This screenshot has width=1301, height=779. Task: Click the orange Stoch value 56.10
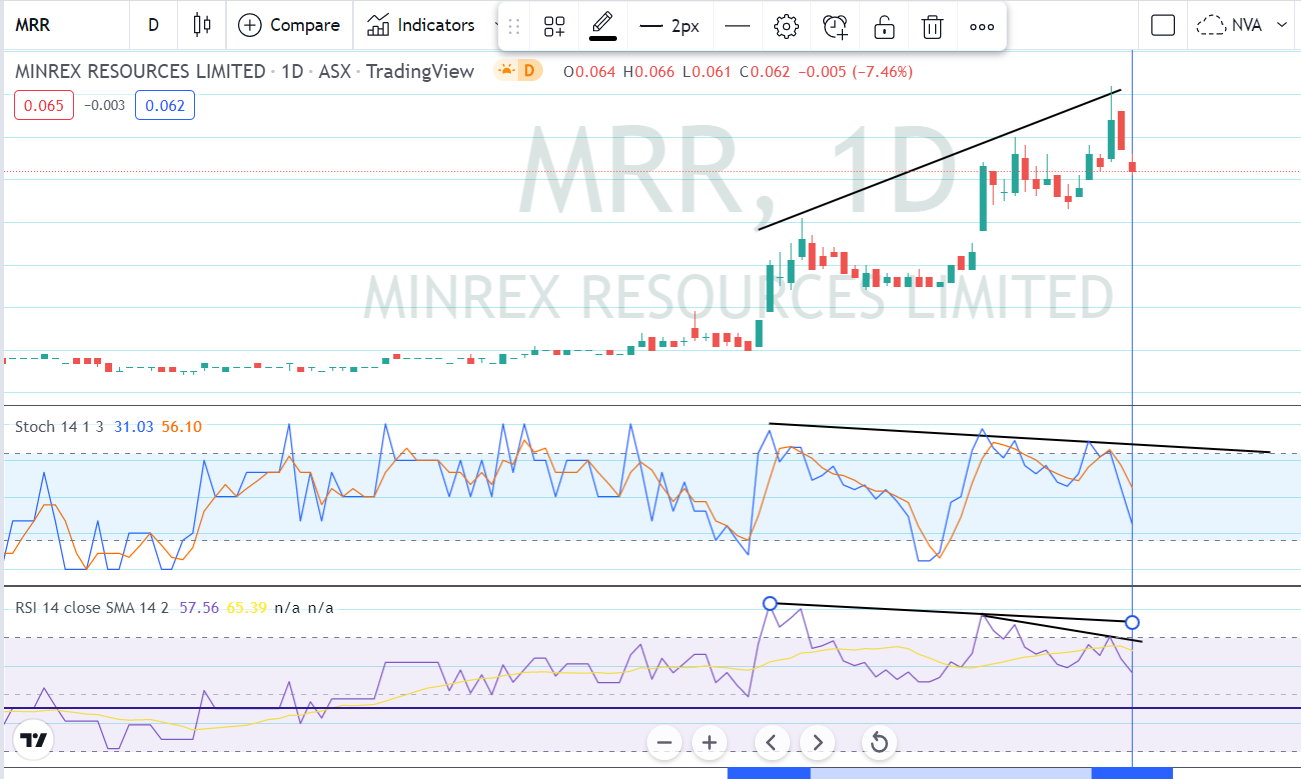[x=182, y=426]
